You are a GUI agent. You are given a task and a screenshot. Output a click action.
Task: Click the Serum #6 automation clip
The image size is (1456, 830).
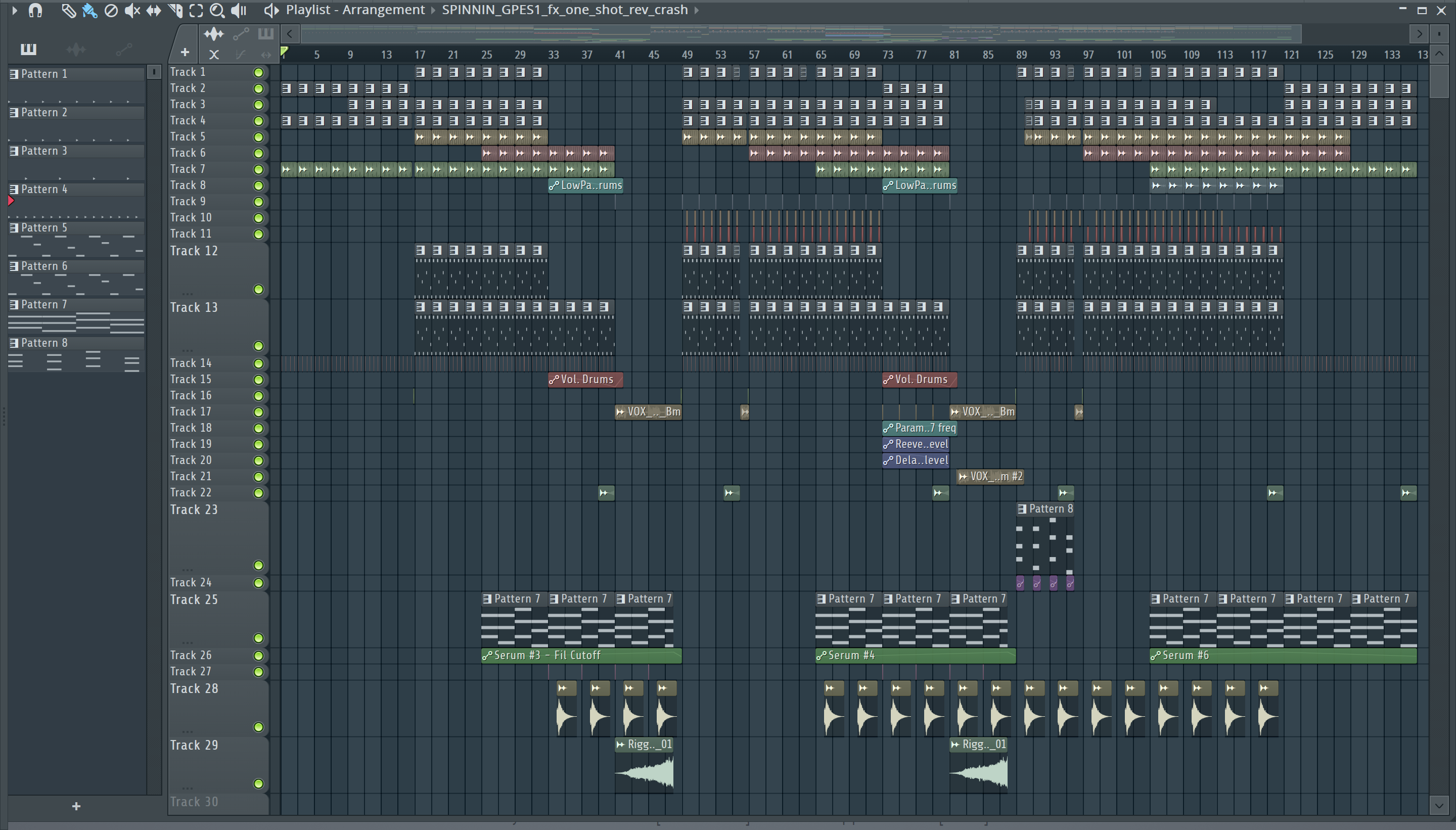[x=1283, y=656]
